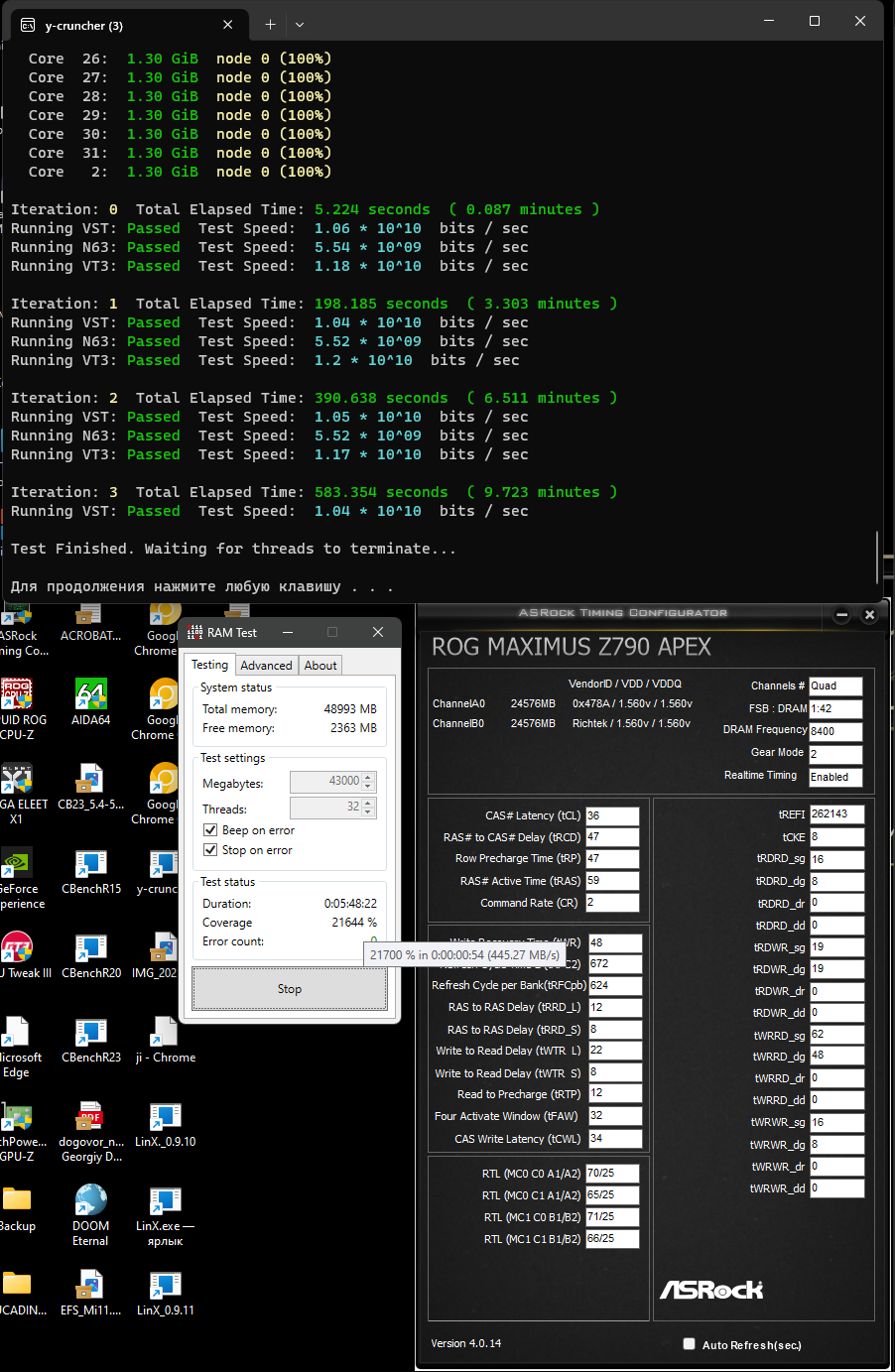895x1372 pixels.
Task: Click the tREFI value field
Action: tap(836, 813)
